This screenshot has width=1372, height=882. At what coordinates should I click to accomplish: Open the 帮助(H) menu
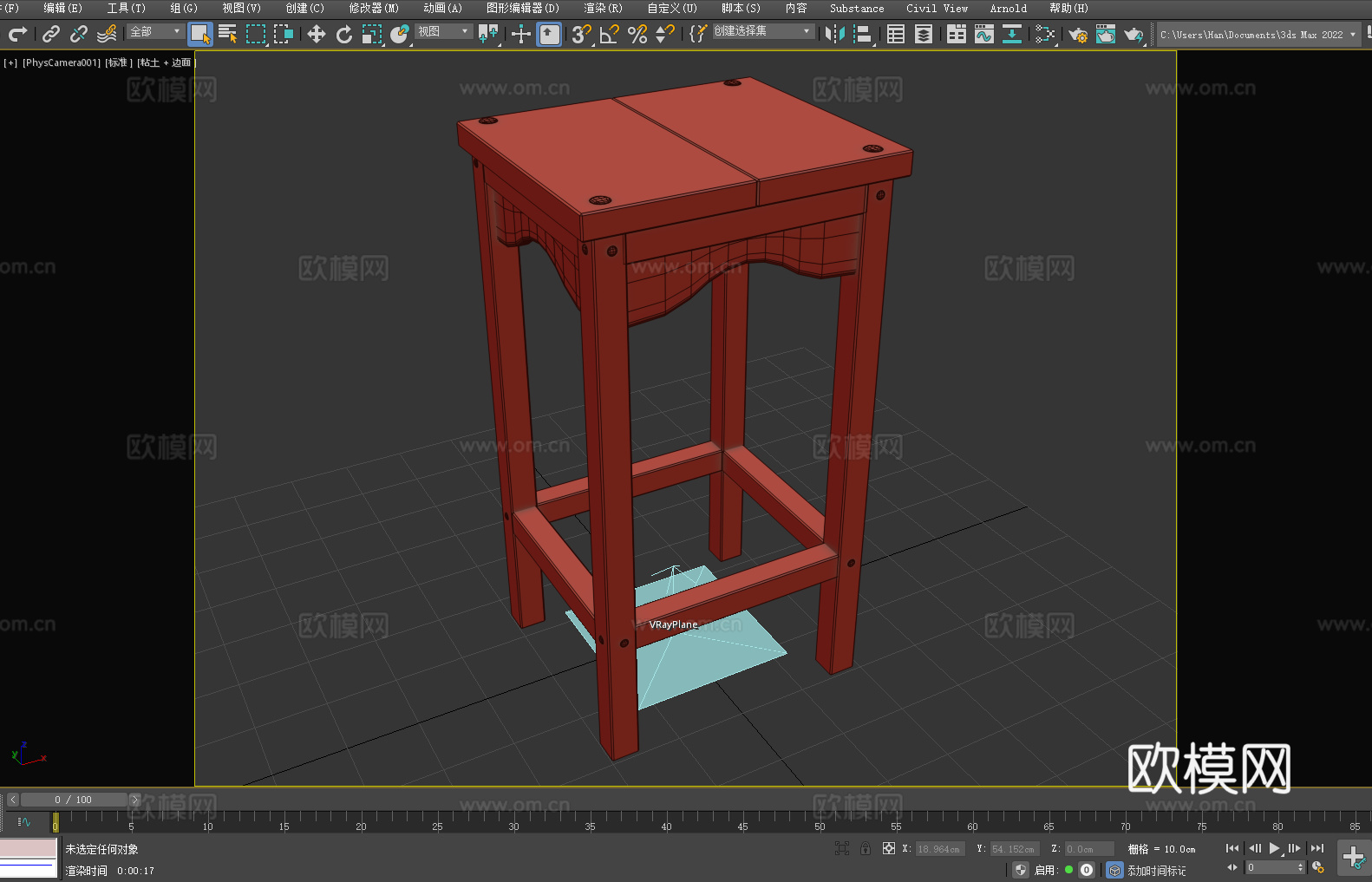click(1068, 8)
